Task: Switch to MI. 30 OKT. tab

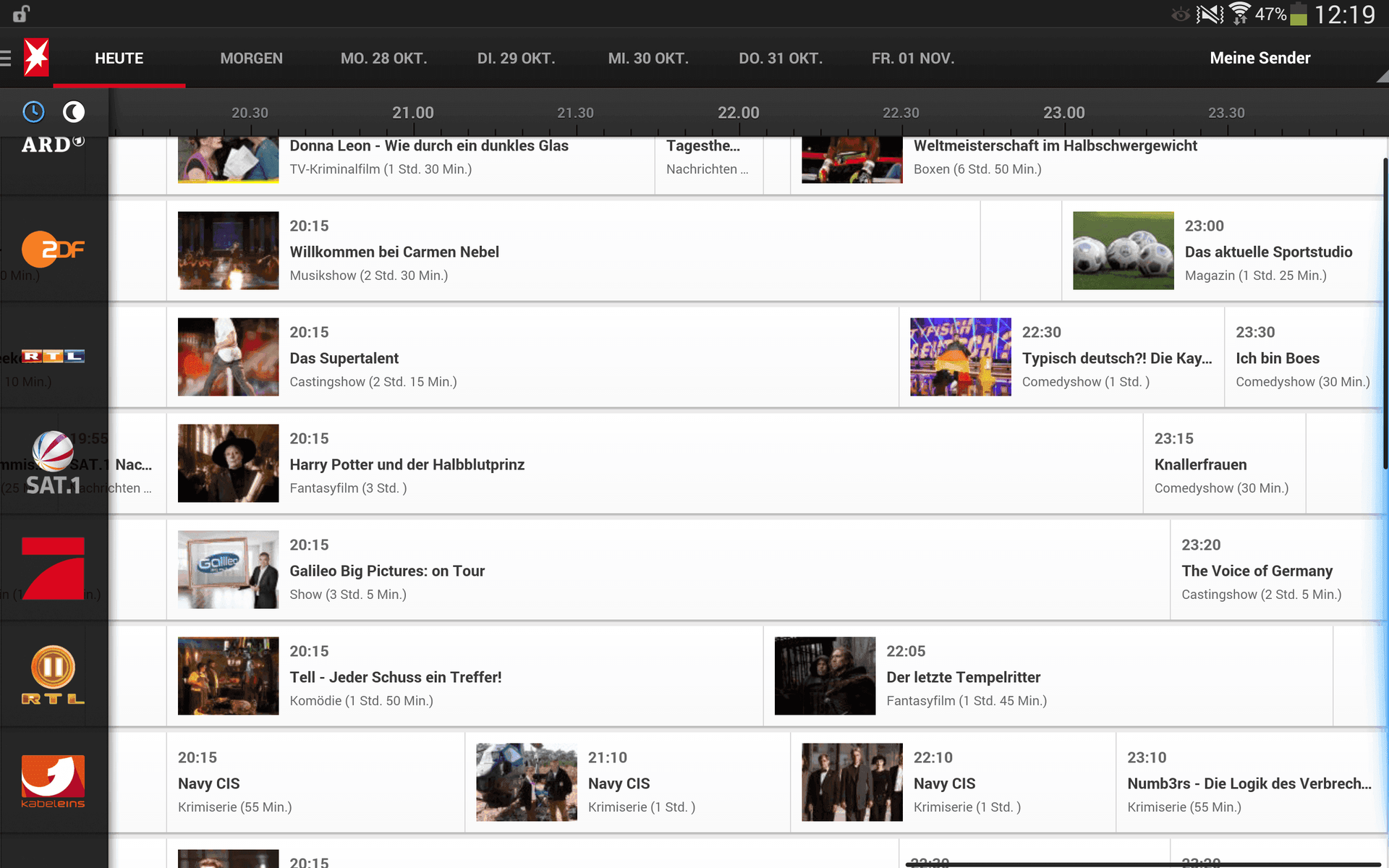Action: [x=648, y=59]
